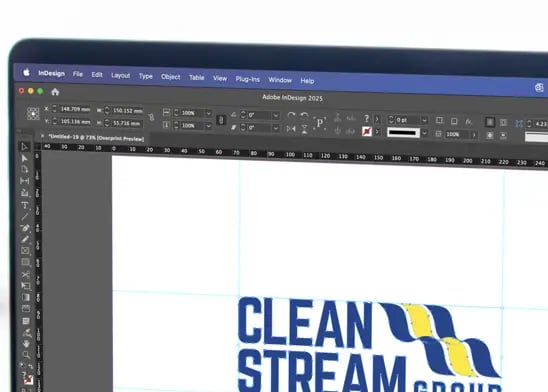548x392 pixels.
Task: Open the Shear X Angle dropdown
Action: [x=276, y=128]
